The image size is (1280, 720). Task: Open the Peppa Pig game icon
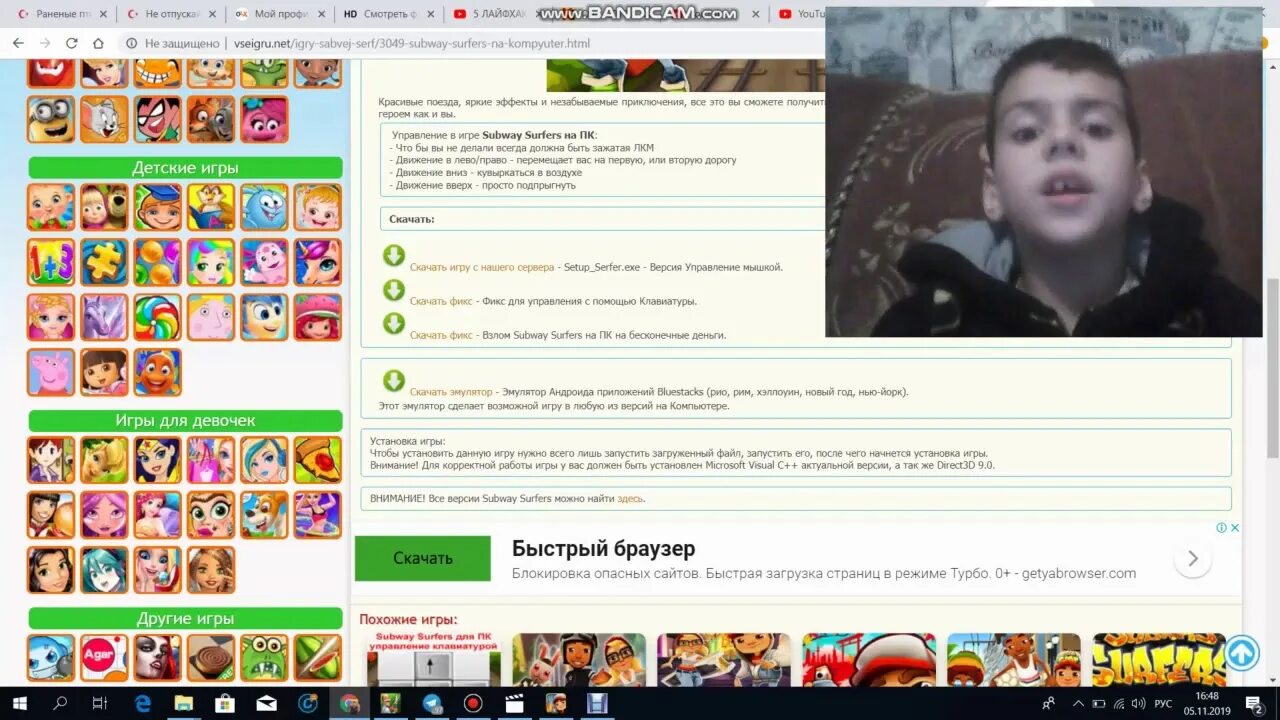(x=51, y=372)
